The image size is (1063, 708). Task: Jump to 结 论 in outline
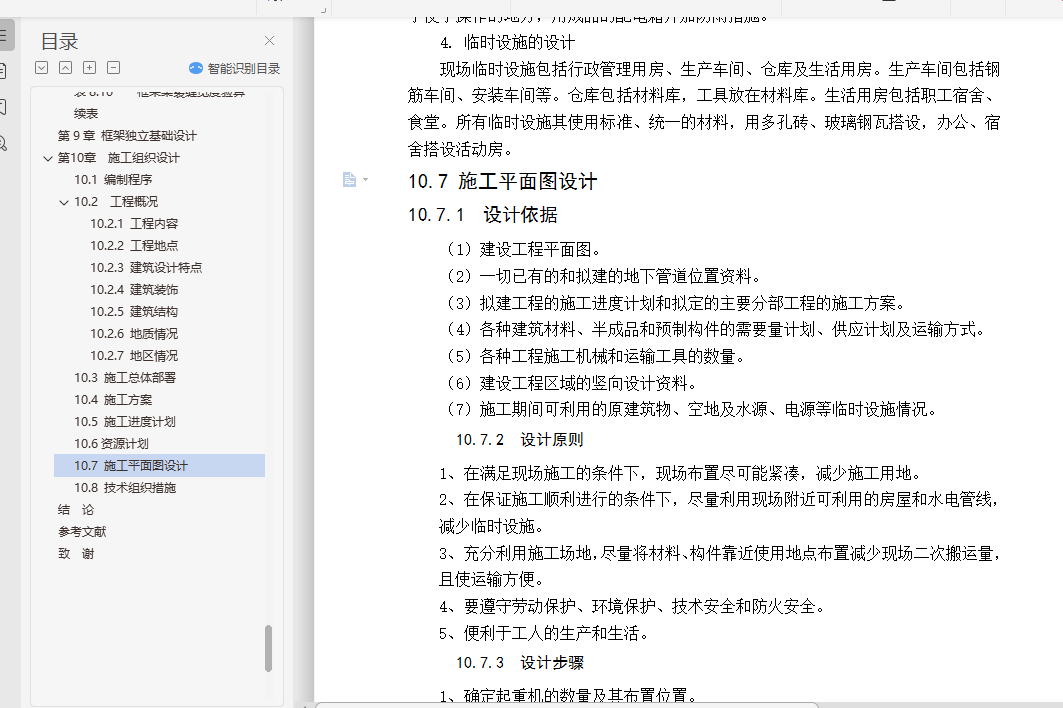[76, 510]
